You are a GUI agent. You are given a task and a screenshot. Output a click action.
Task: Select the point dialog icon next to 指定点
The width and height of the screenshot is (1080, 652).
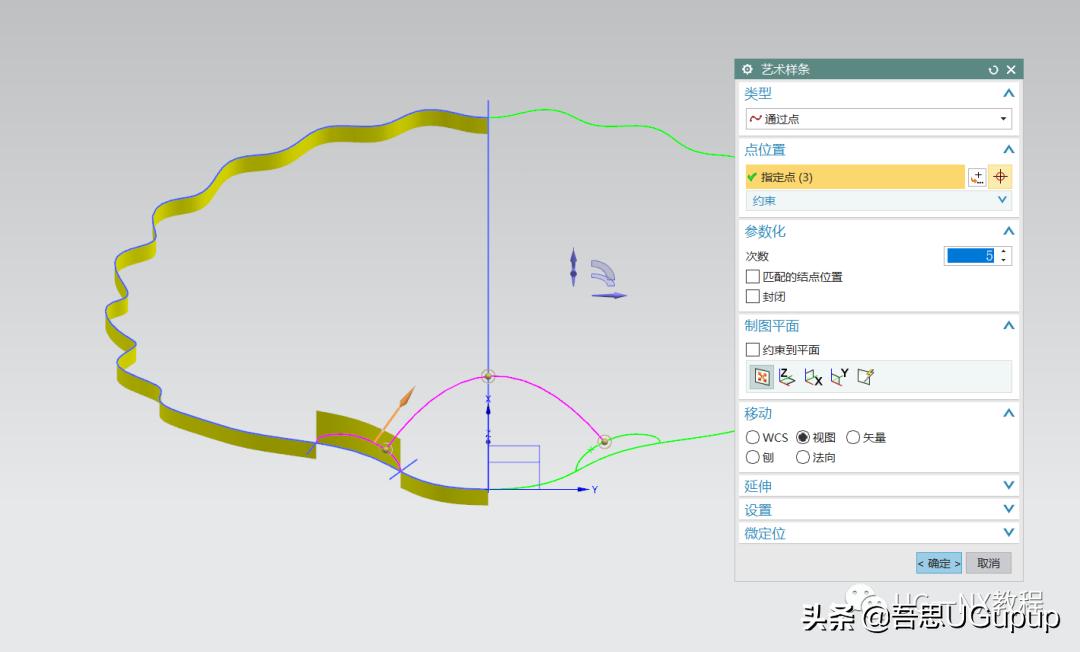click(977, 177)
